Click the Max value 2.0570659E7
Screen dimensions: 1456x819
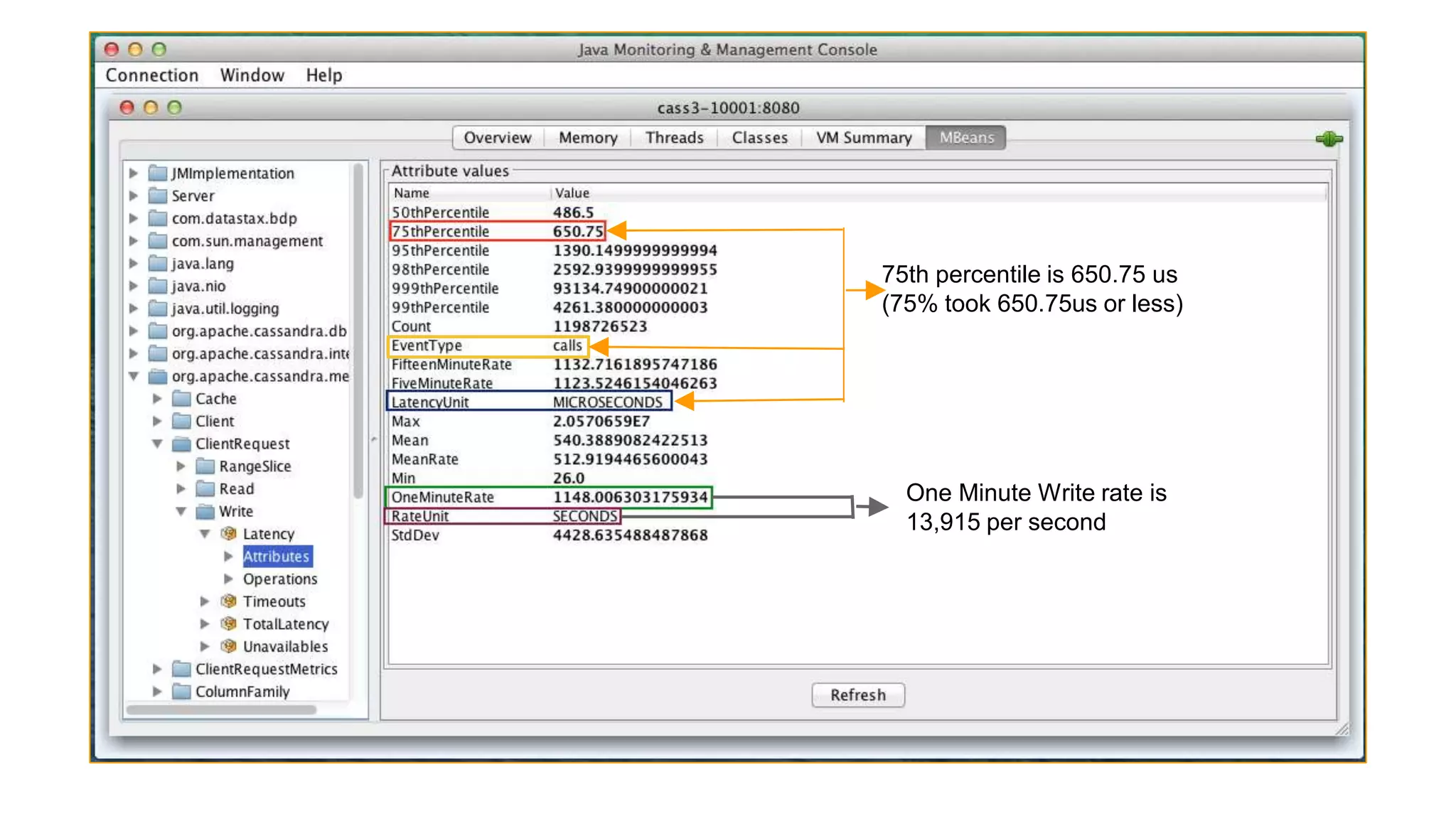(601, 422)
